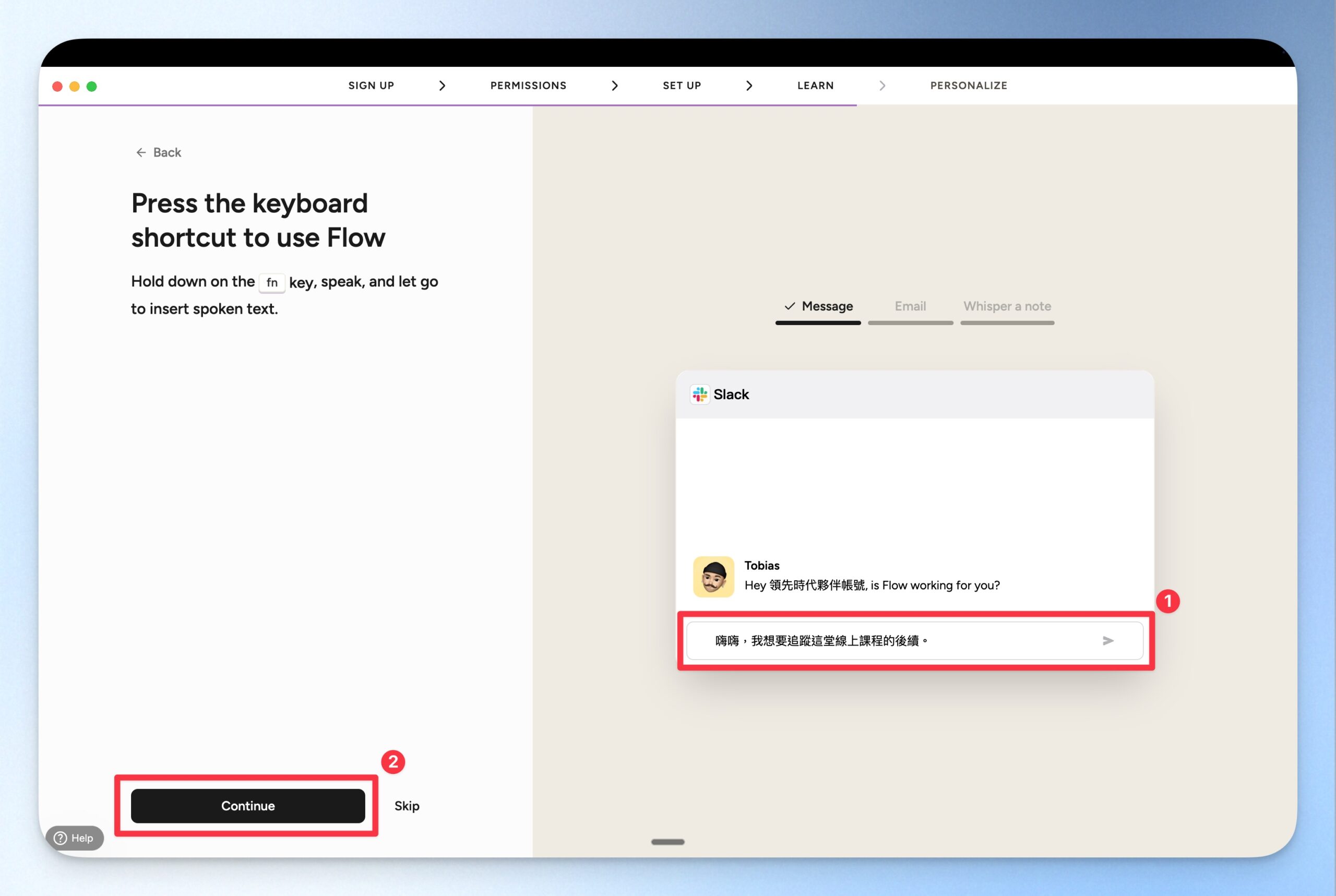Click the Back arrow icon
Viewport: 1336px width, 896px height.
point(140,152)
